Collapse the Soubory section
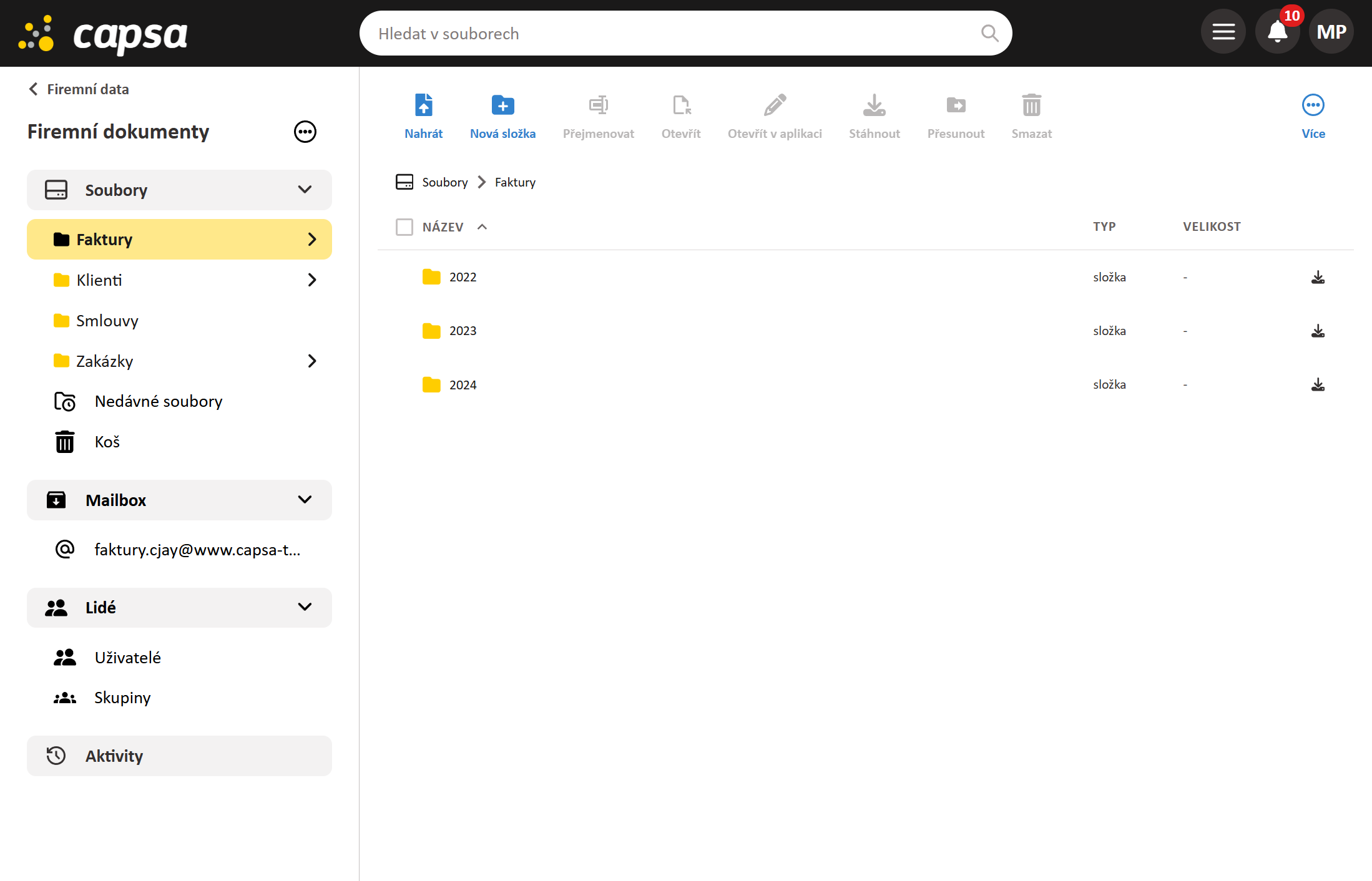Screen dimensions: 1372x881 305,190
